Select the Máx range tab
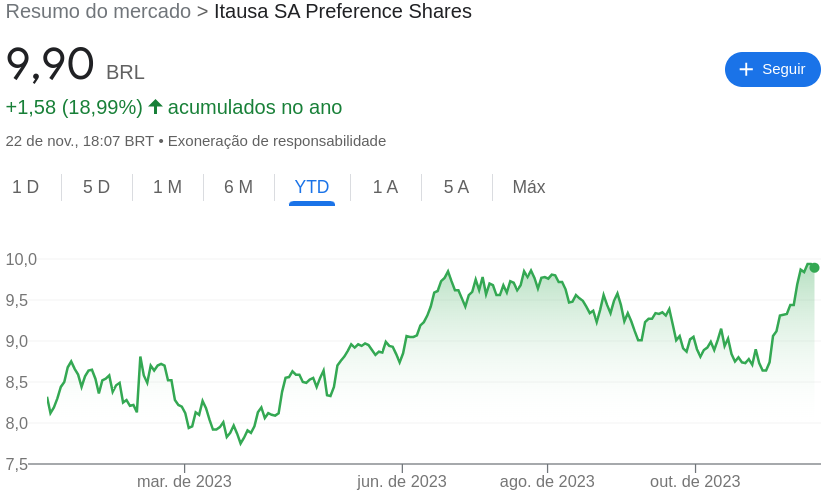The height and width of the screenshot is (497, 827). pyautogui.click(x=528, y=187)
